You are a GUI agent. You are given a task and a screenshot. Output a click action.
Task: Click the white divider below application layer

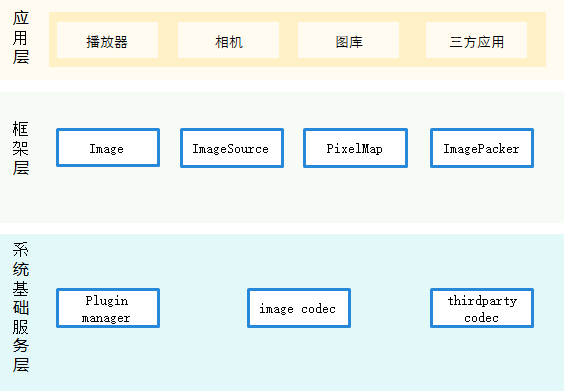click(x=282, y=86)
